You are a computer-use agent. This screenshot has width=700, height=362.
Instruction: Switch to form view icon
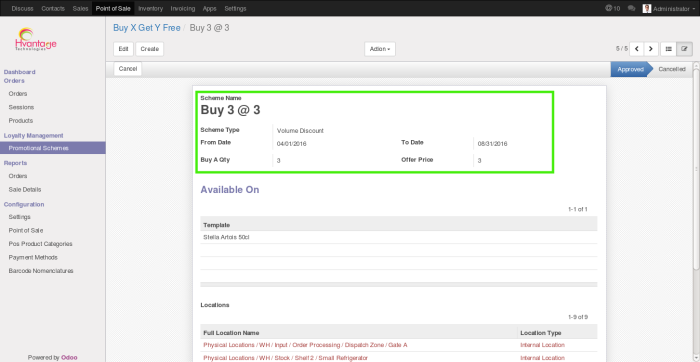click(x=684, y=49)
